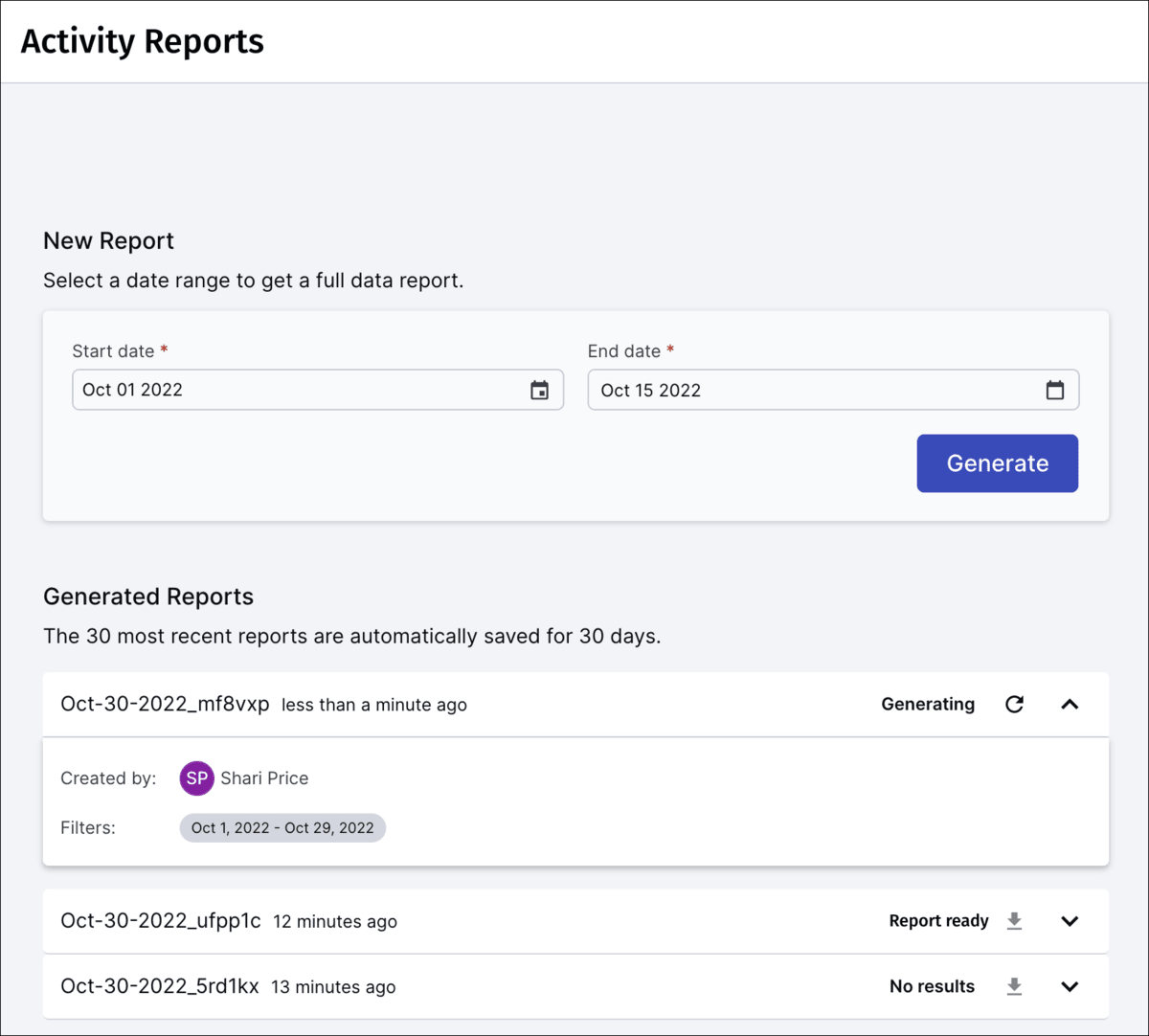
Task: Click the 'Created by:' label
Action: [x=108, y=778]
